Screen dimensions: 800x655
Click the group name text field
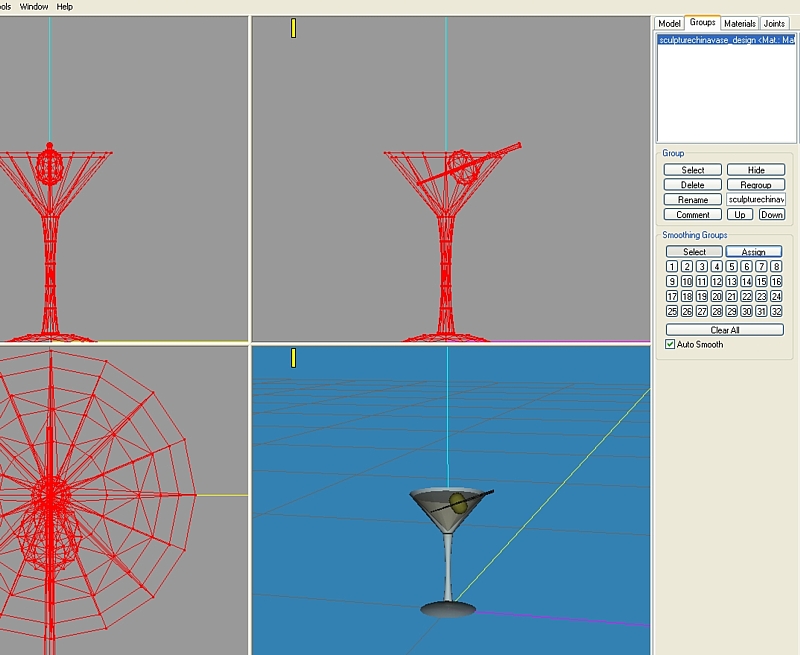[x=756, y=200]
